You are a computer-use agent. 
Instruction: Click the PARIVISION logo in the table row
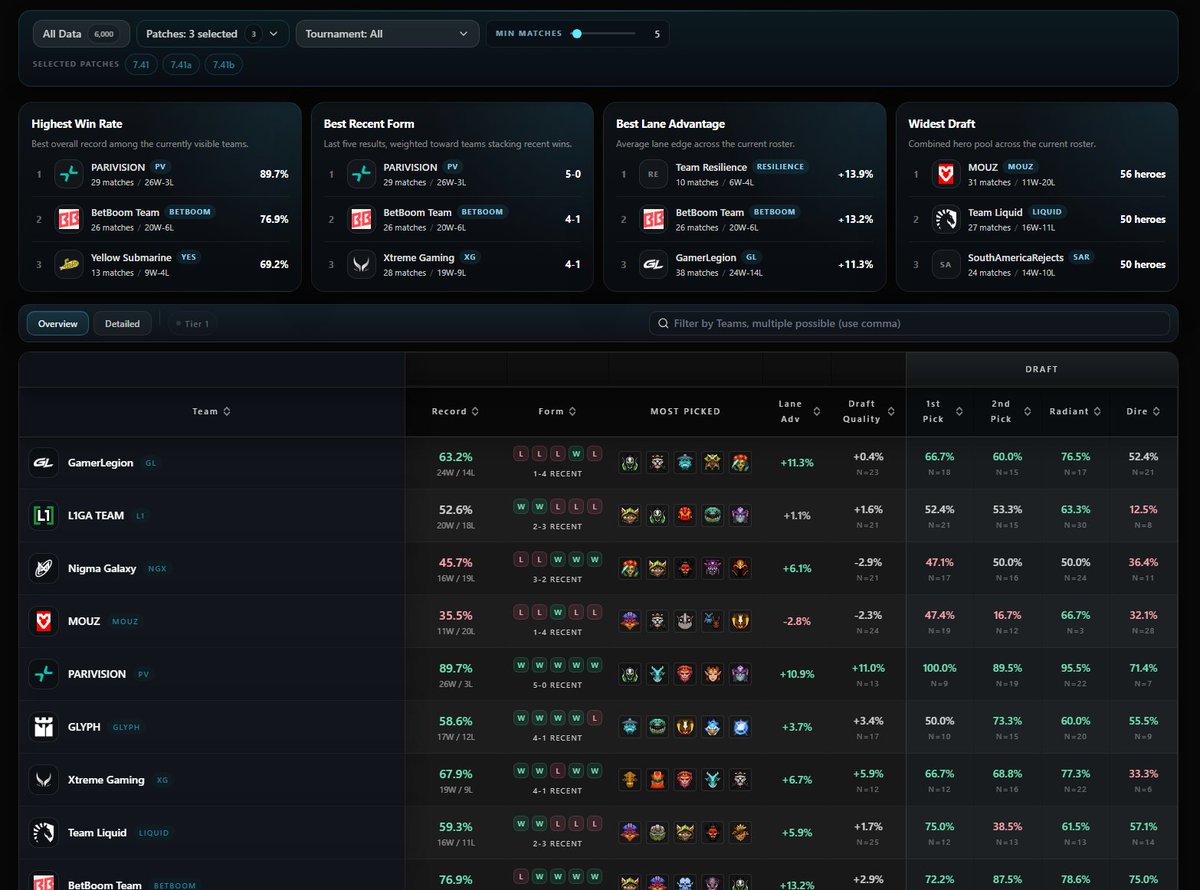43,674
